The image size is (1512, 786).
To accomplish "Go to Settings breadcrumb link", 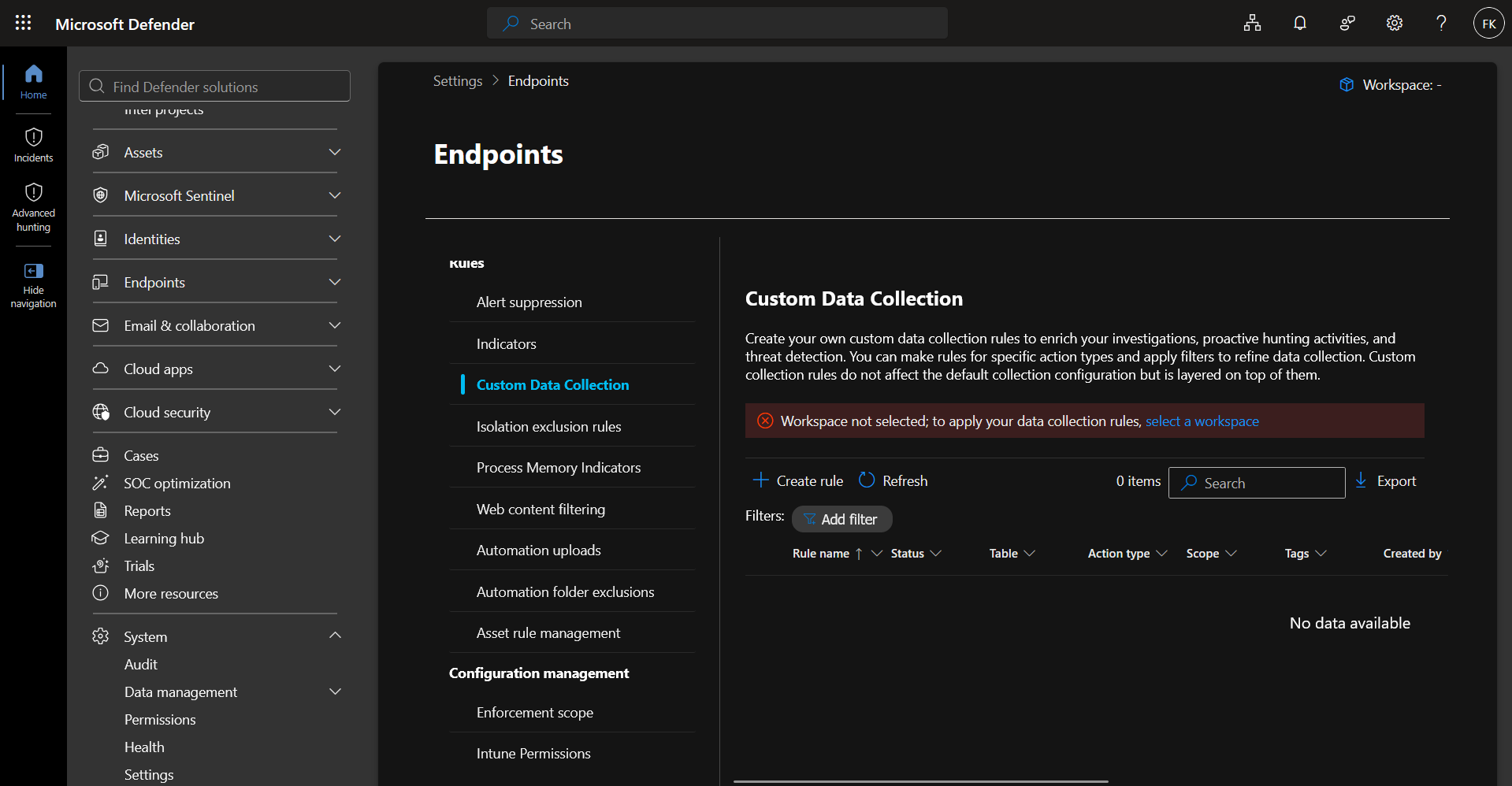I will click(457, 81).
